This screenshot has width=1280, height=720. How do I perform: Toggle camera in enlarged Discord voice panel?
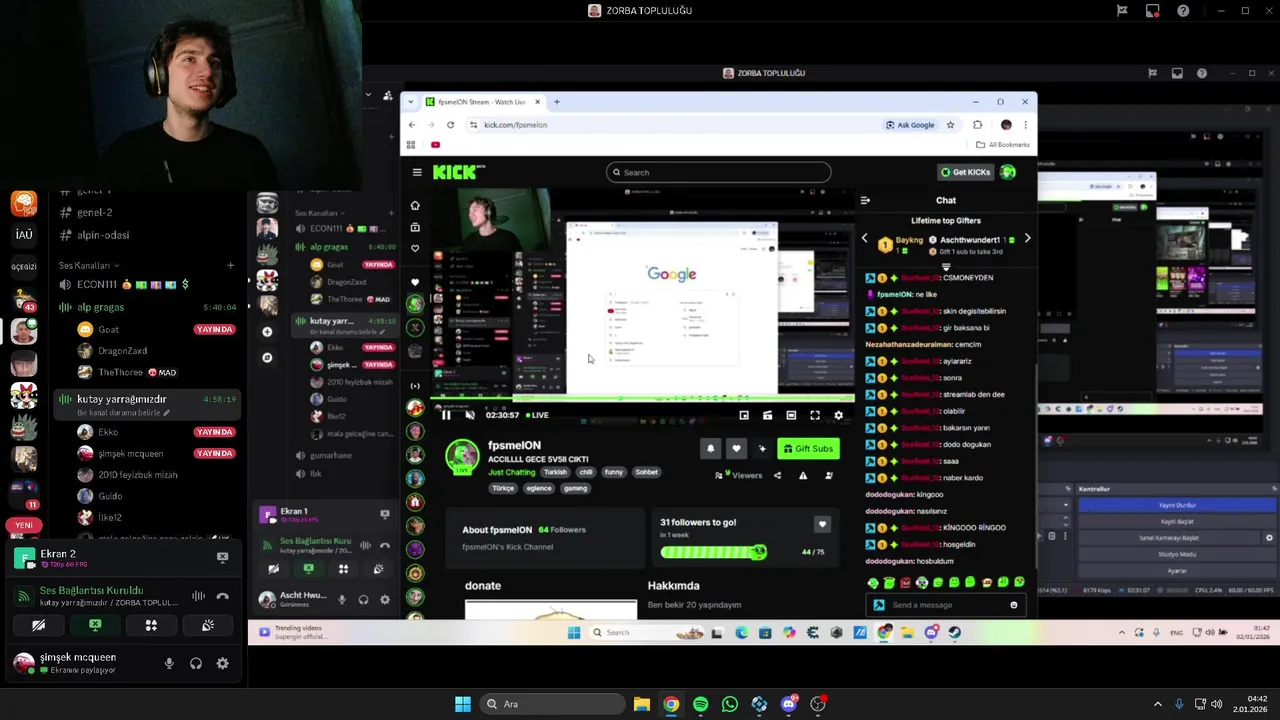click(38, 625)
